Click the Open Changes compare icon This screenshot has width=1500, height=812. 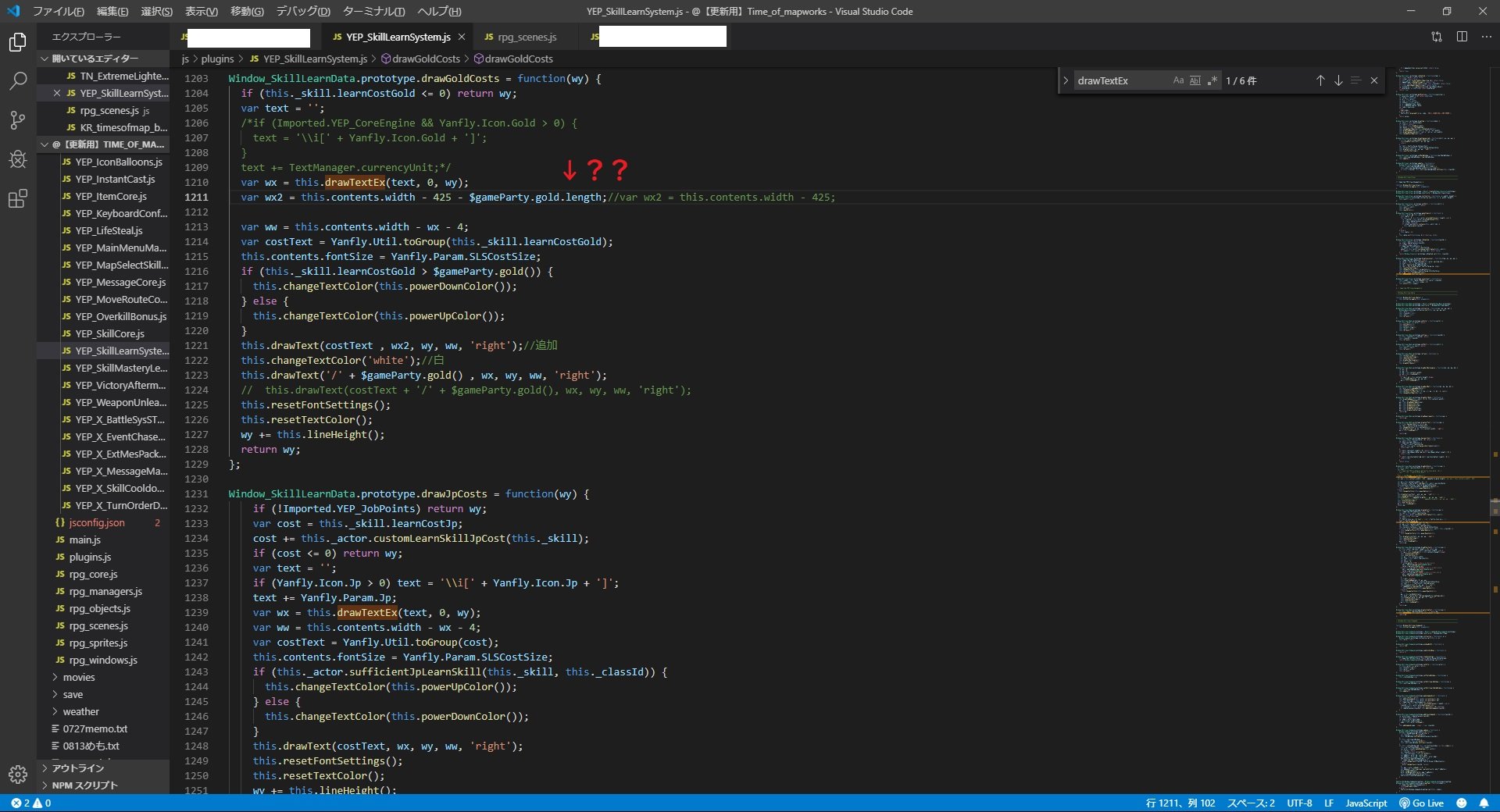tap(1436, 37)
